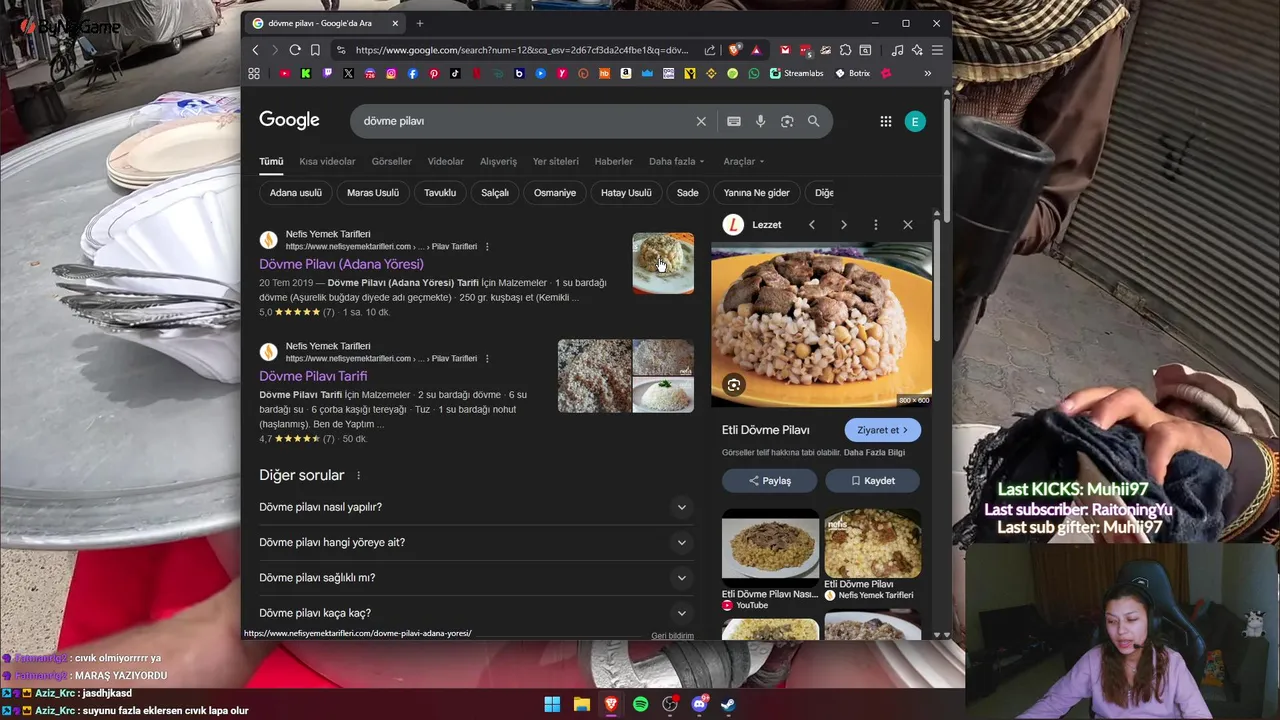Open the Facebook bookmark icon

[412, 73]
